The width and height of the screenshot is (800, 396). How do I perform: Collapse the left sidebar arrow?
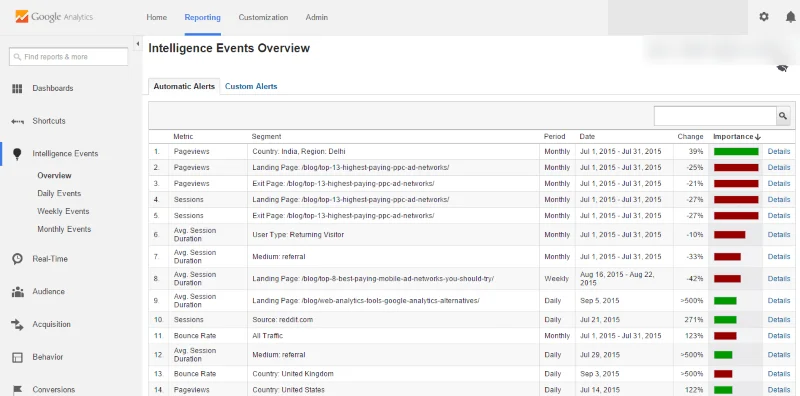138,44
